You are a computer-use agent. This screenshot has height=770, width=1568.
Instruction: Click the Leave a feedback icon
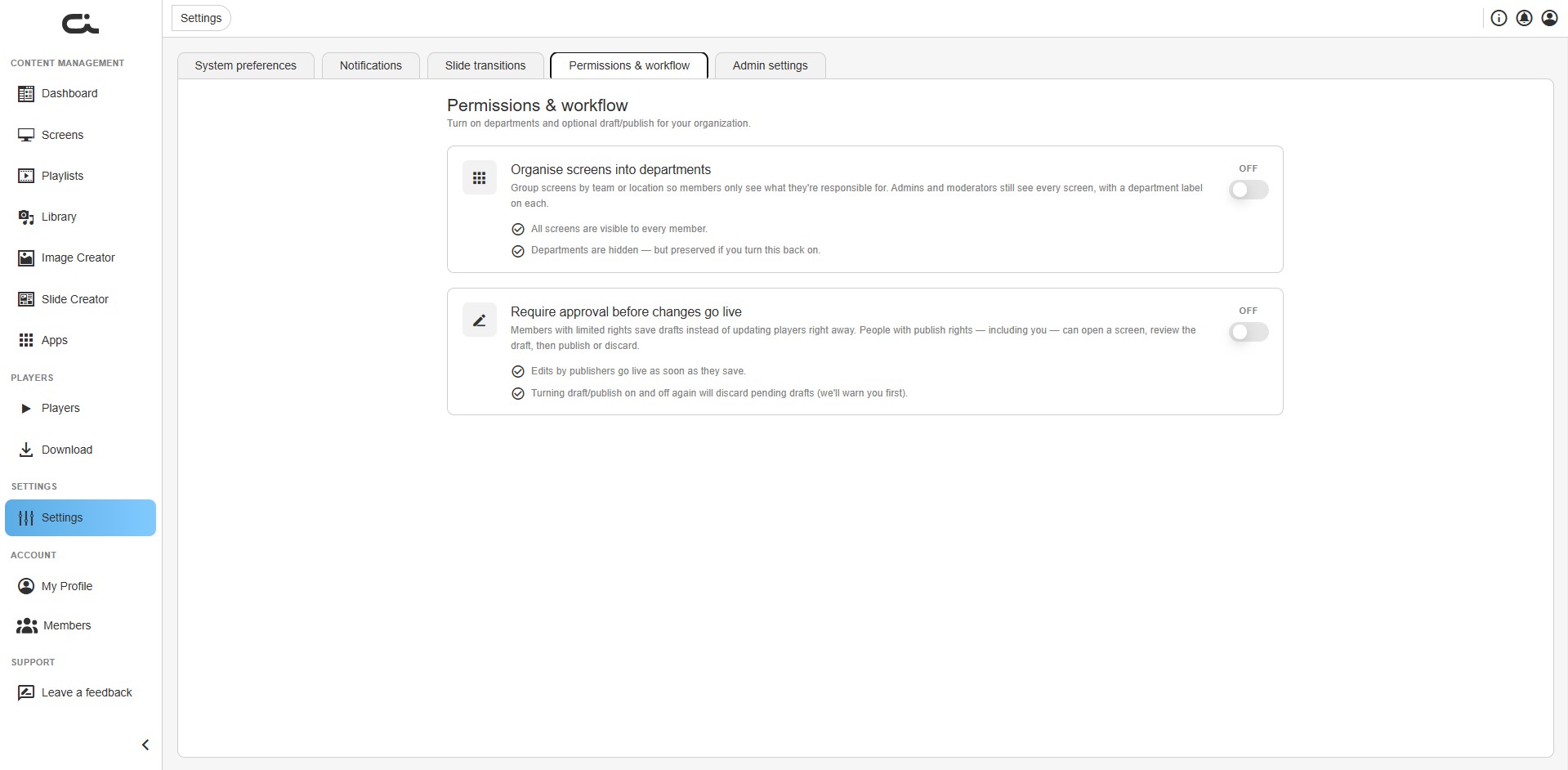click(26, 692)
